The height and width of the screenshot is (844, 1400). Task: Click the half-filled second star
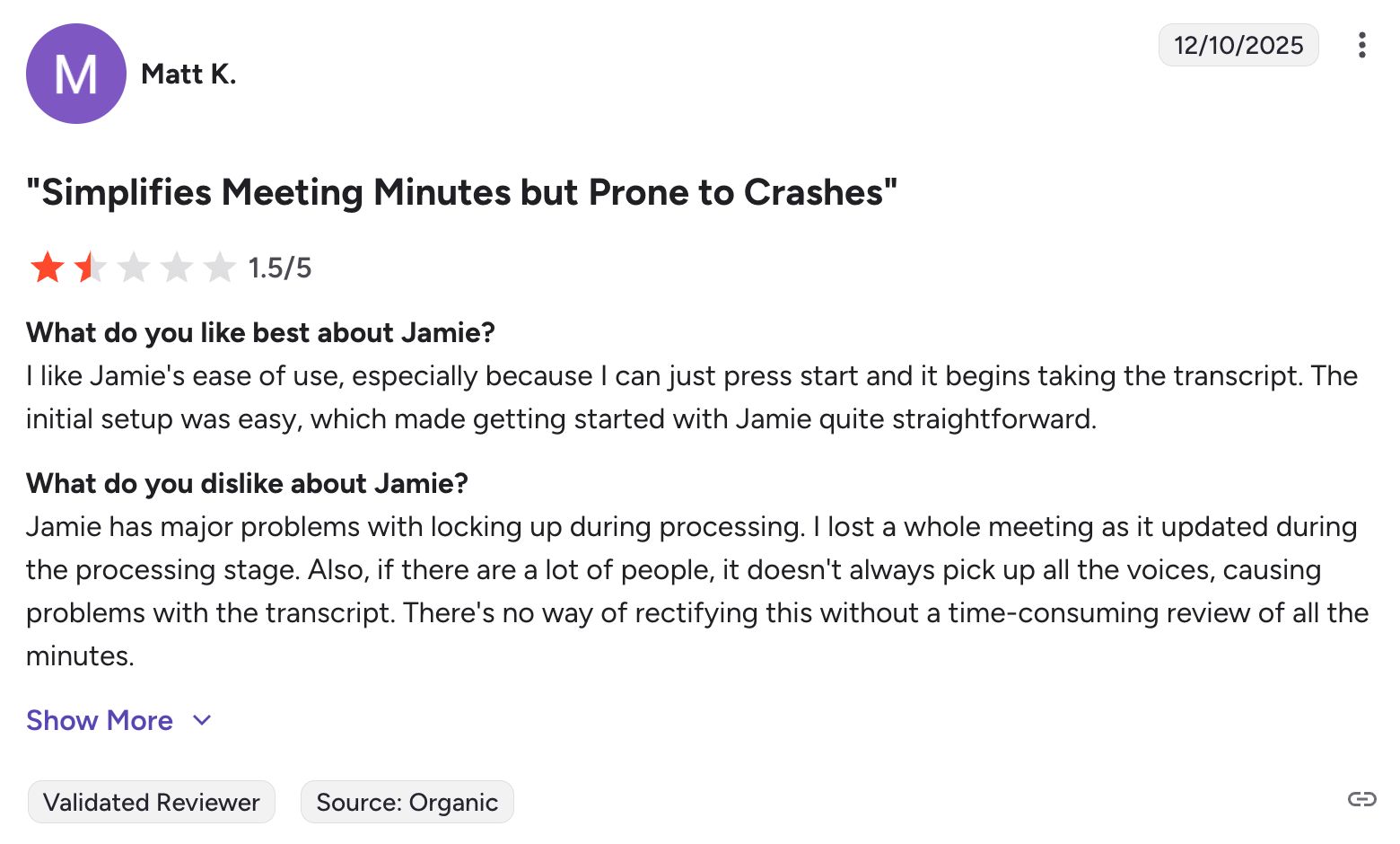[x=91, y=267]
